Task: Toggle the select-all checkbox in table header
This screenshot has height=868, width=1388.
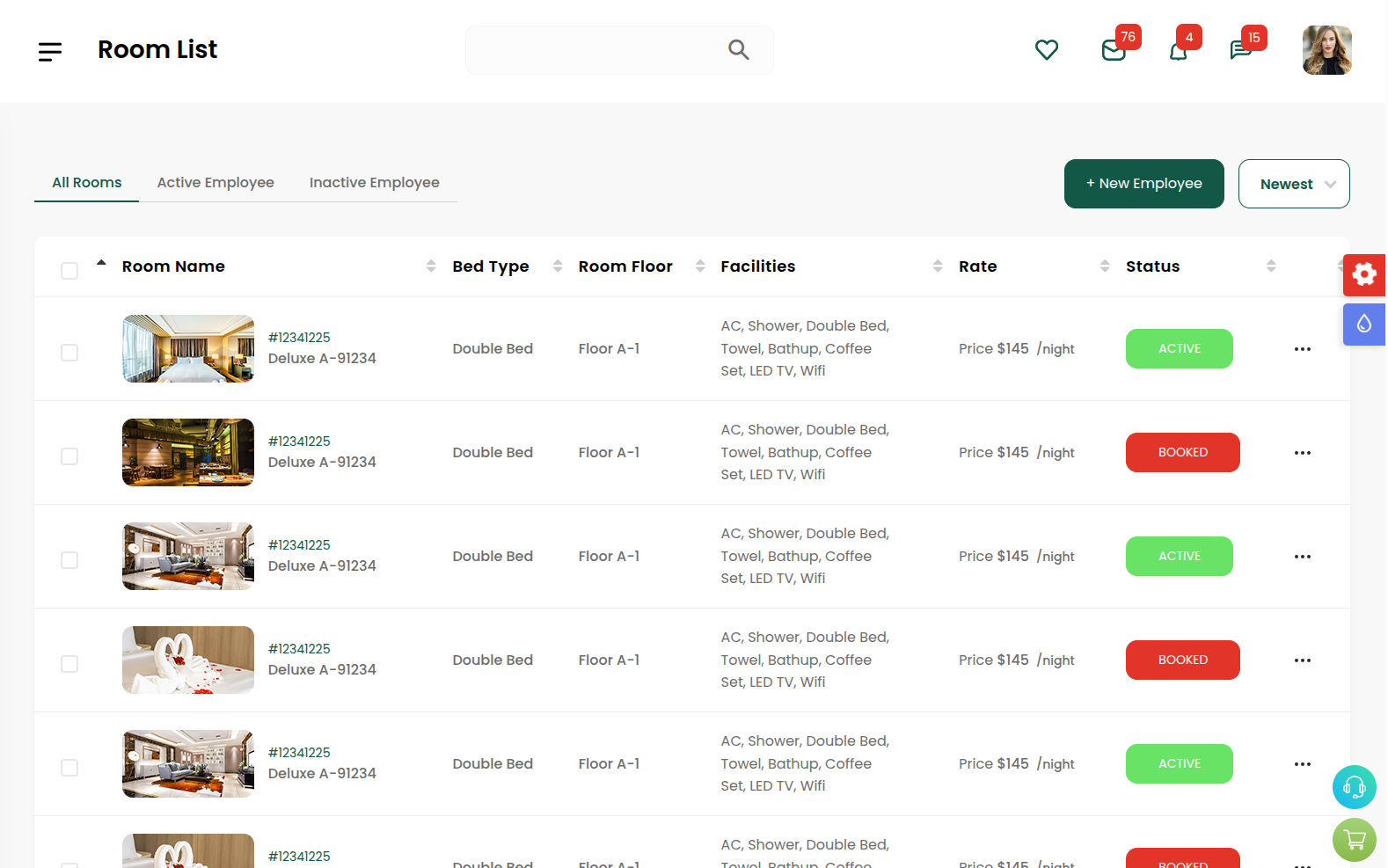Action: (x=69, y=271)
